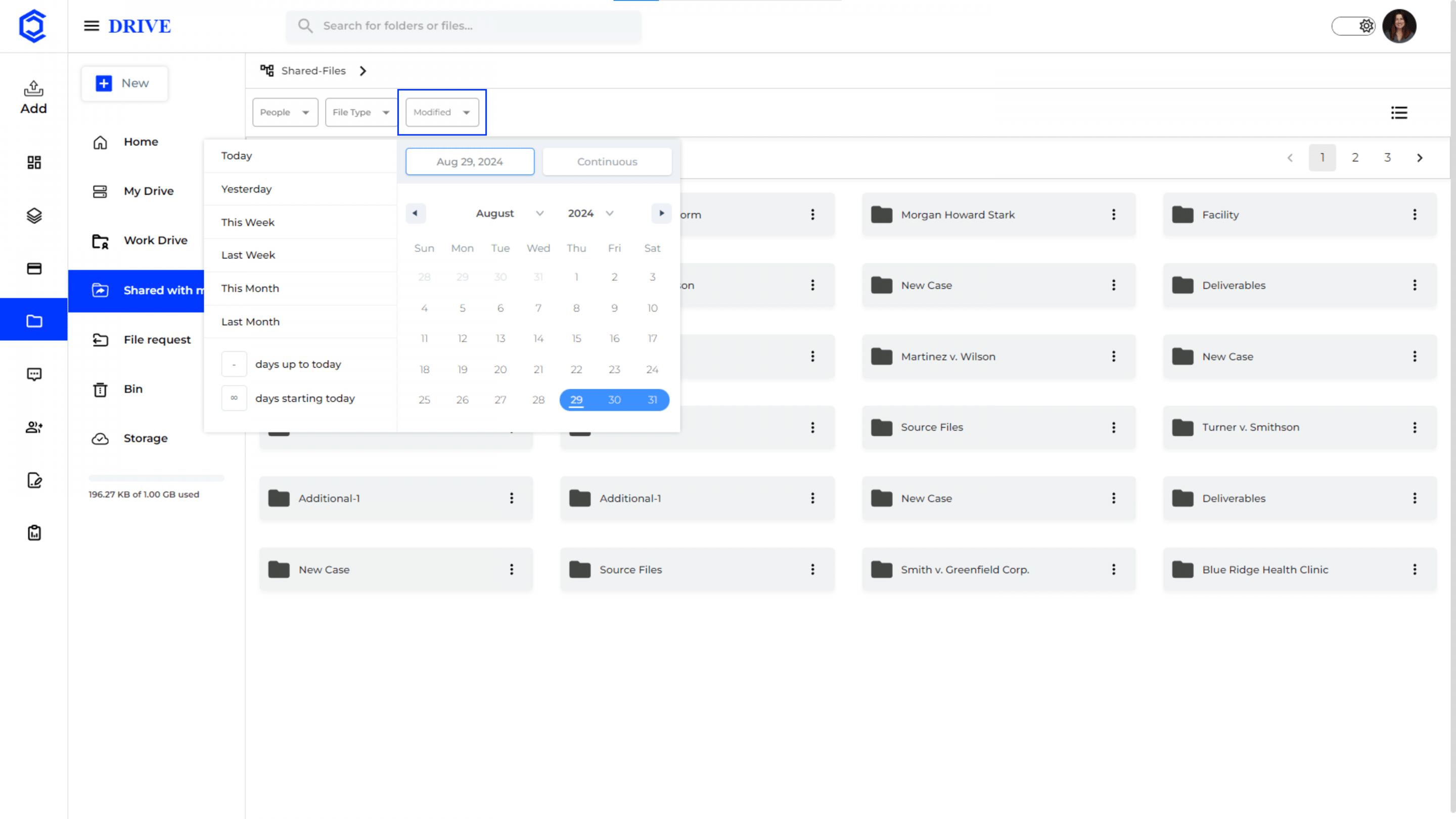Click the search magnifier icon
1456x819 pixels.
(305, 25)
